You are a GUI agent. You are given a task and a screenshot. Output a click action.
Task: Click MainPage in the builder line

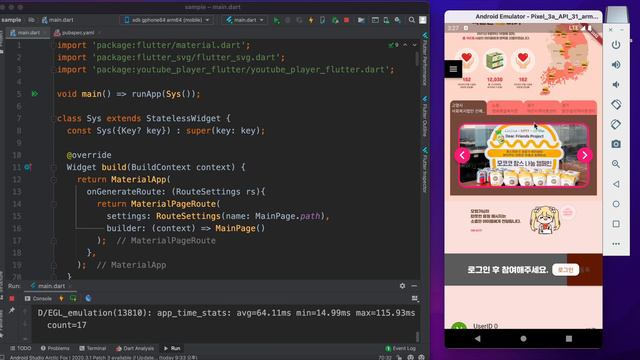click(236, 229)
